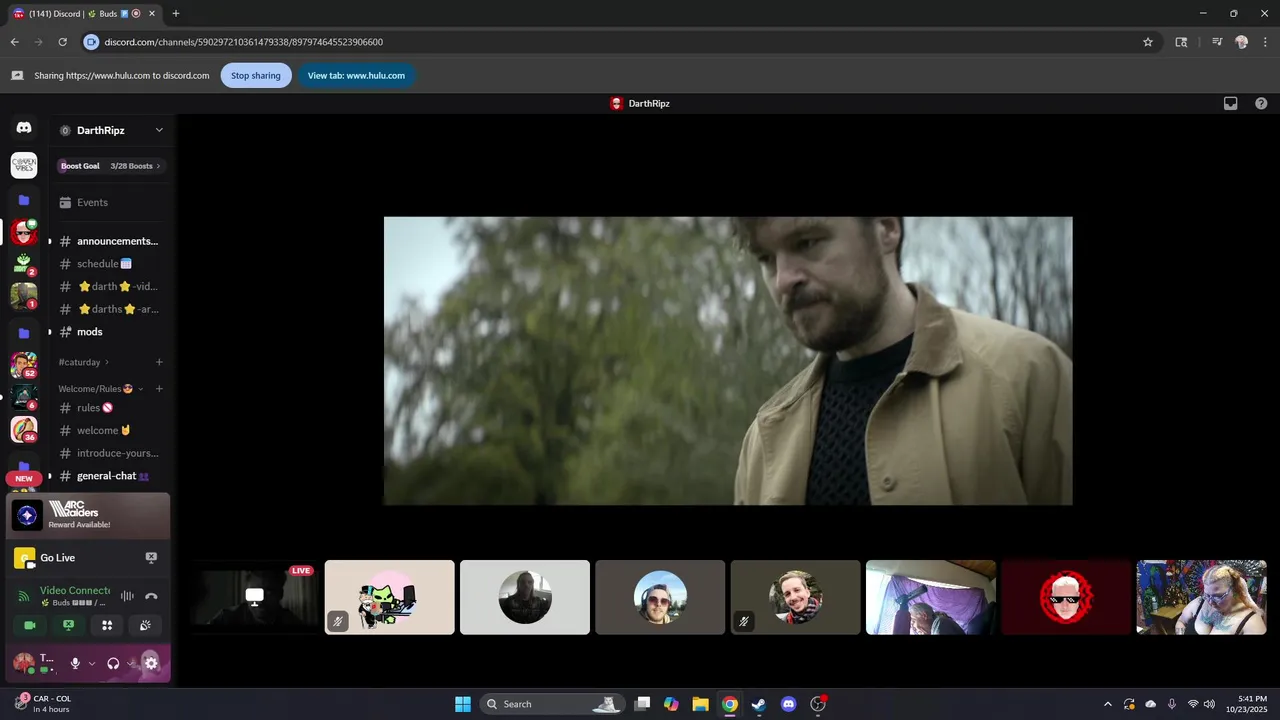Image resolution: width=1280 pixels, height=720 pixels.
Task: Show hidden system tray icons
Action: point(1107,704)
